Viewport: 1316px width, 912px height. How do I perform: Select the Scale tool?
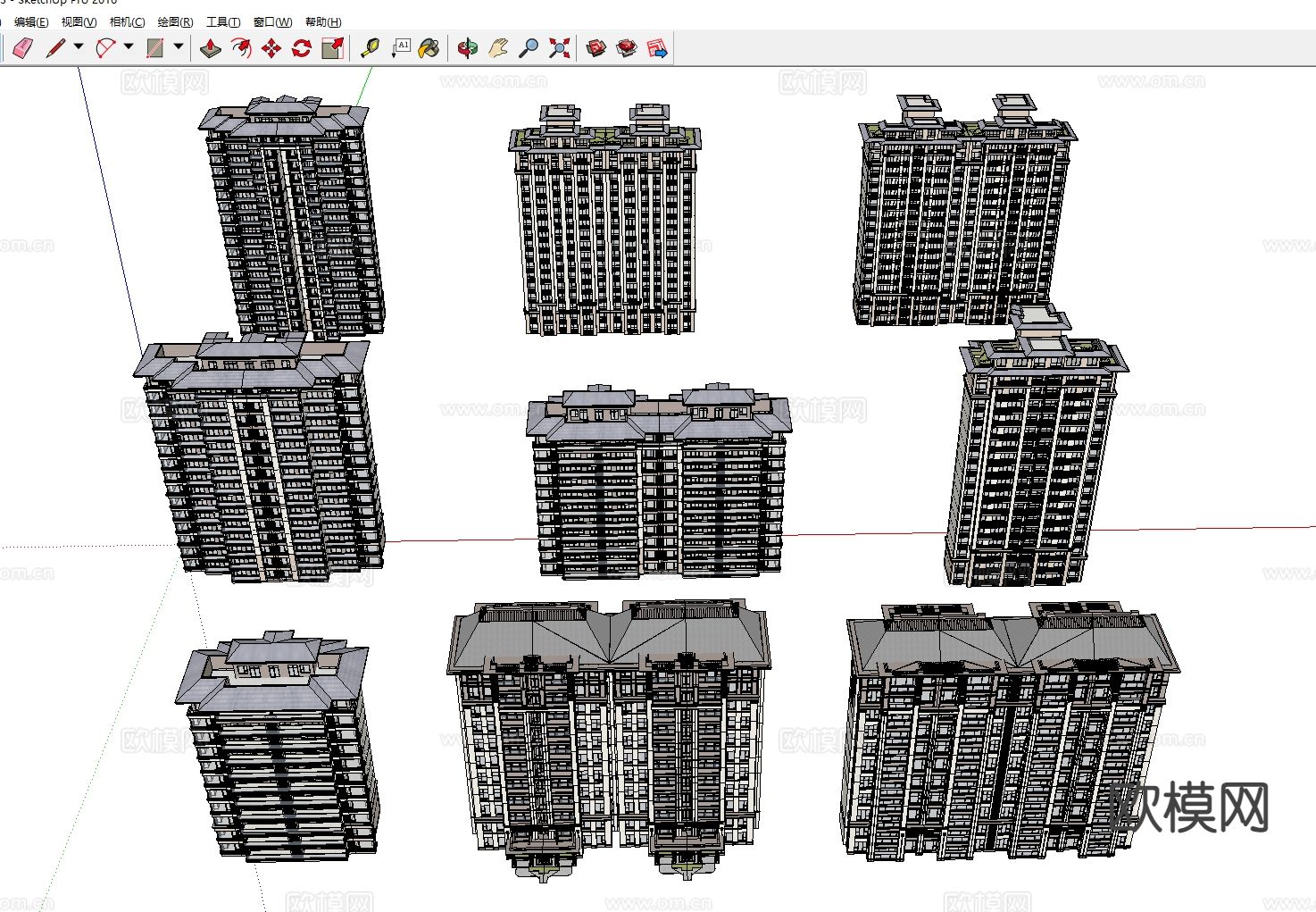pos(332,47)
